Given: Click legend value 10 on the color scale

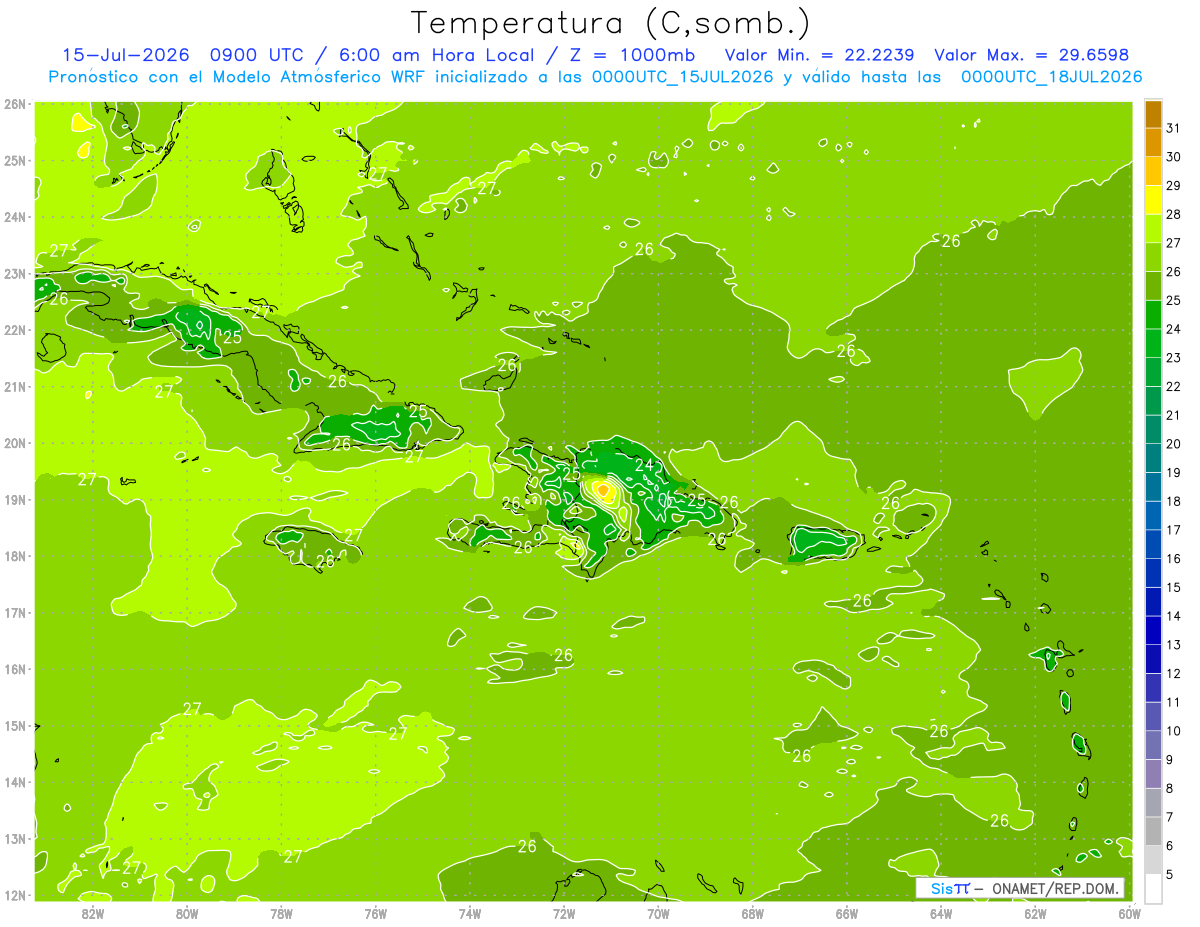Looking at the screenshot, I should pos(1173,731).
